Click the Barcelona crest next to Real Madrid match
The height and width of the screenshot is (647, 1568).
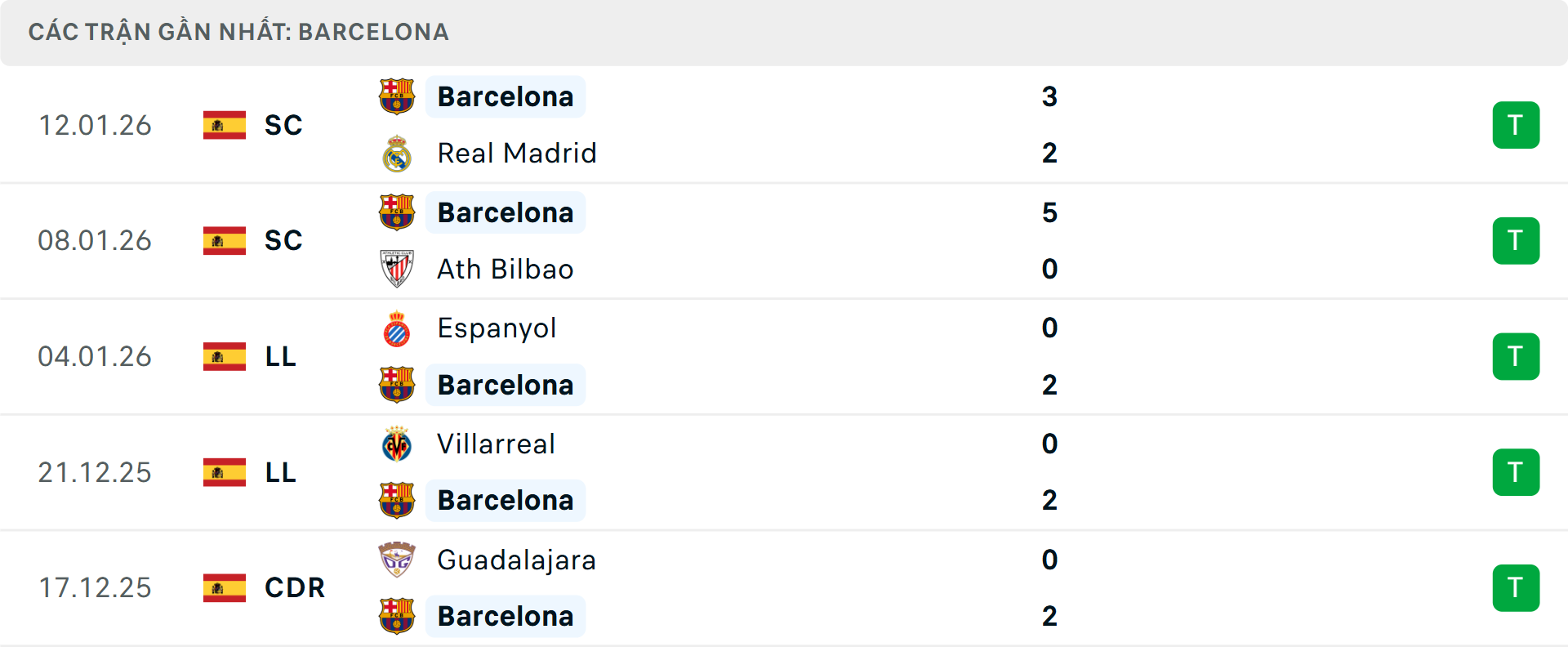click(x=397, y=96)
